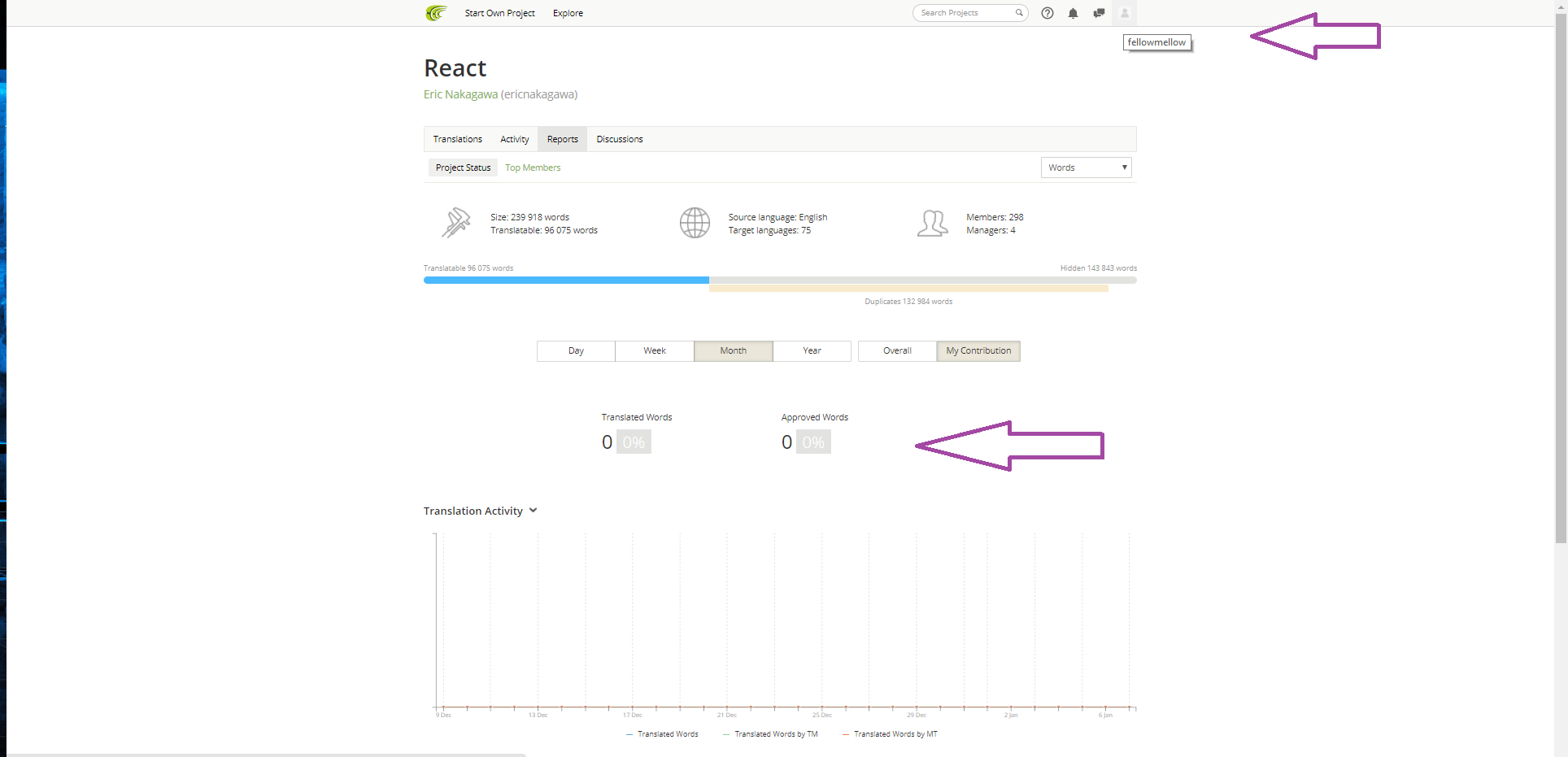Click the 'Members: 298' text
Image resolution: width=1568 pixels, height=757 pixels.
click(x=995, y=217)
